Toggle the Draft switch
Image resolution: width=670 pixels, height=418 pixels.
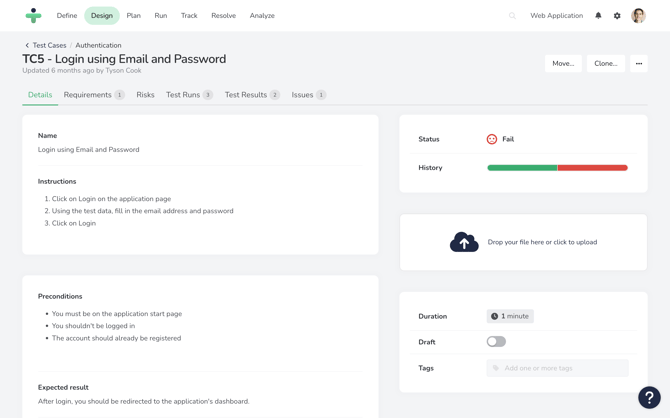tap(496, 341)
